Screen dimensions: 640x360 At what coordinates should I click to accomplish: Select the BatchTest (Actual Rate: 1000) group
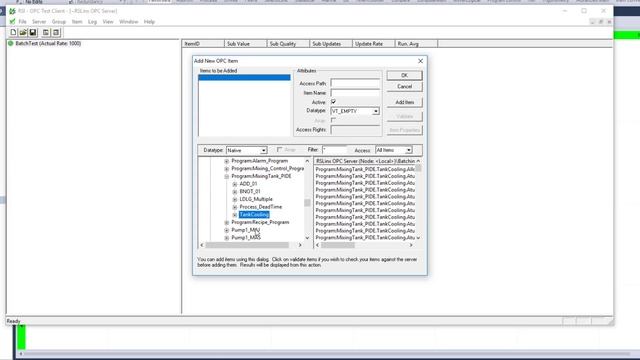pyautogui.click(x=48, y=43)
